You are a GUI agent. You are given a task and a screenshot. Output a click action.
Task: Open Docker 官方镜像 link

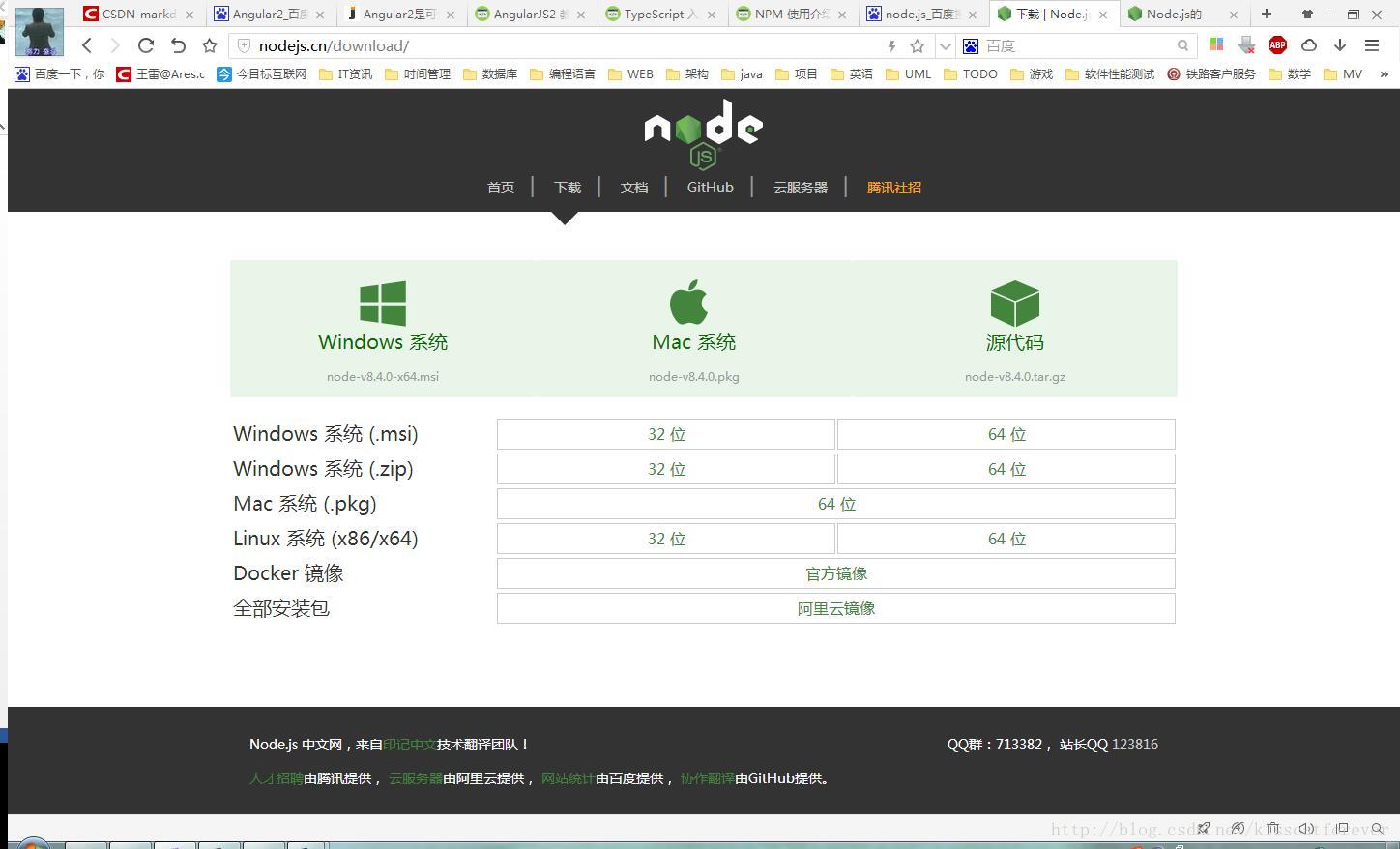pyautogui.click(x=836, y=573)
